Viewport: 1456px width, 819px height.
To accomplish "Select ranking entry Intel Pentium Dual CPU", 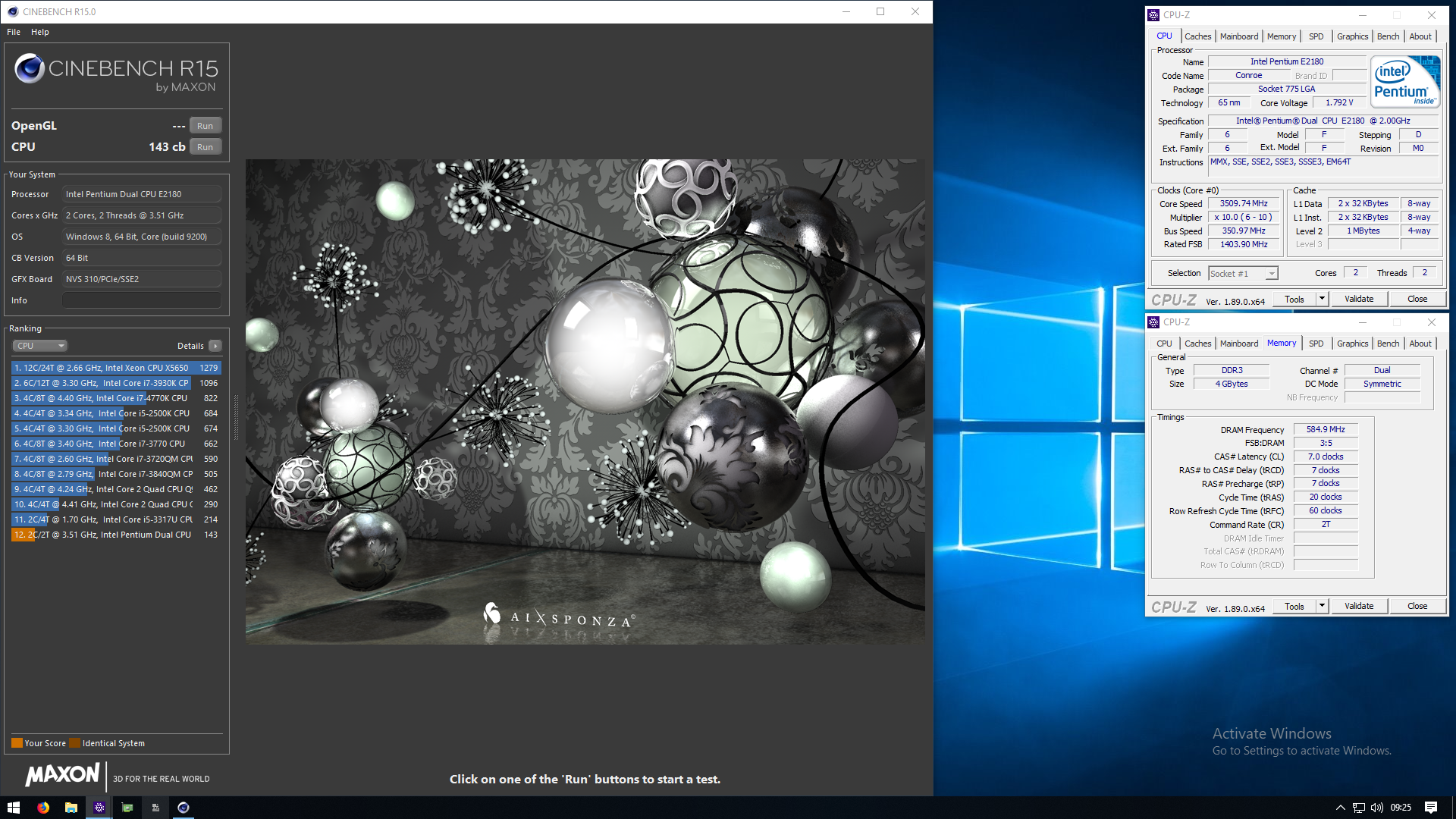I will click(116, 535).
